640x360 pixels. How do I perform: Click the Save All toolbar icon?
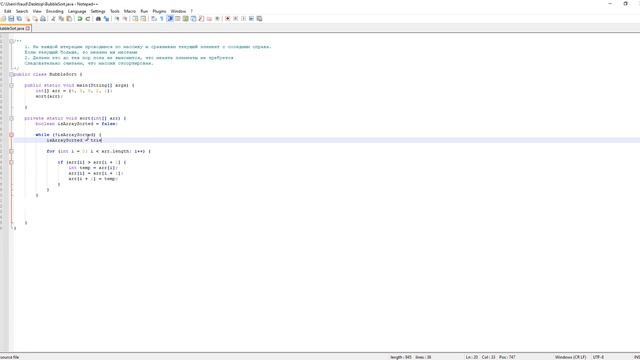19,19
